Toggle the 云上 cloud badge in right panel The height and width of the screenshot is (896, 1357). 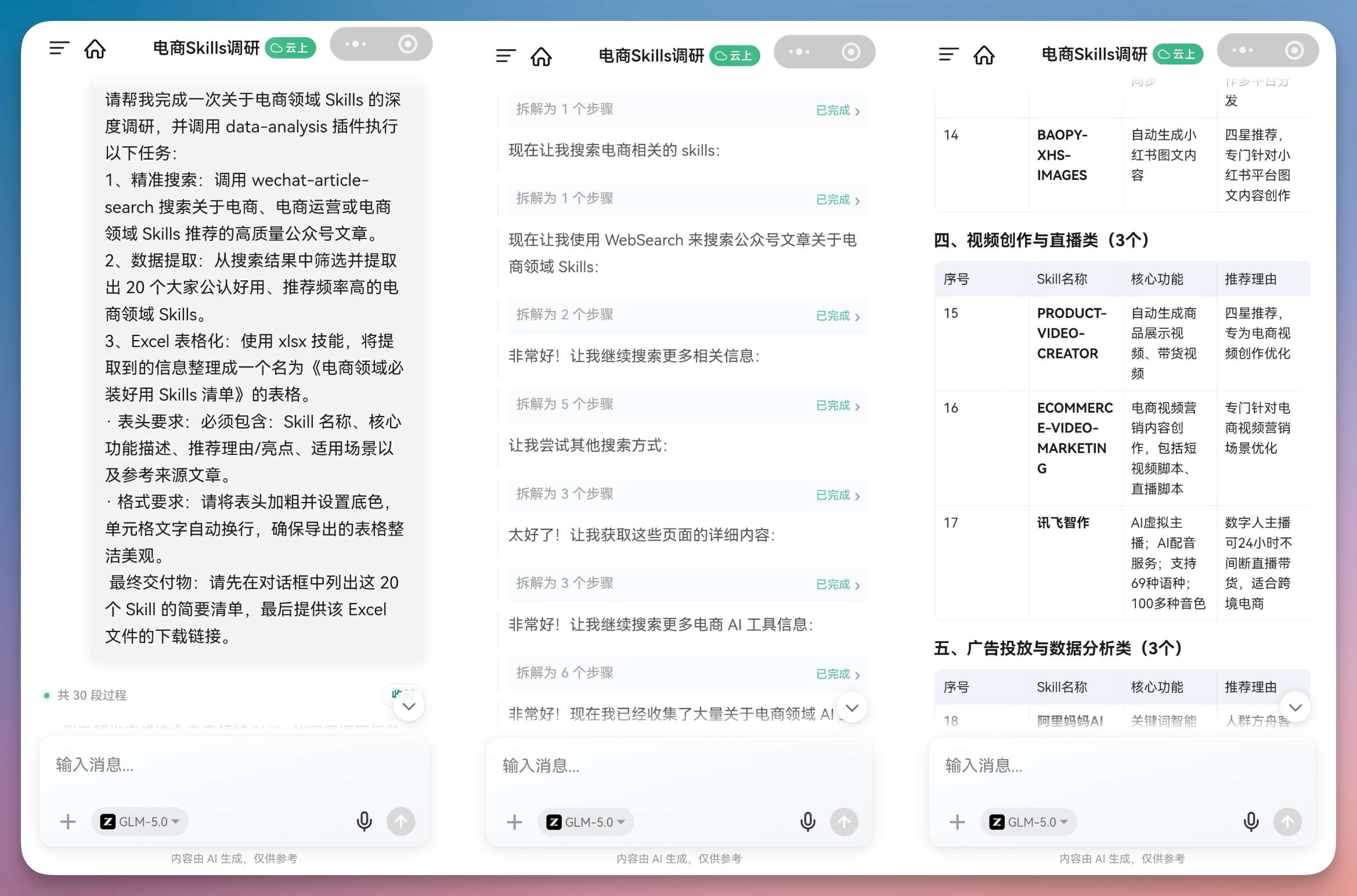coord(1178,55)
